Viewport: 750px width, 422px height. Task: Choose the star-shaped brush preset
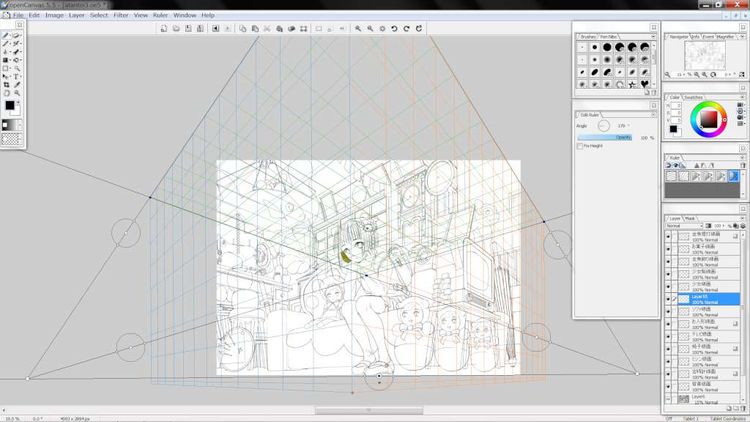(x=632, y=84)
